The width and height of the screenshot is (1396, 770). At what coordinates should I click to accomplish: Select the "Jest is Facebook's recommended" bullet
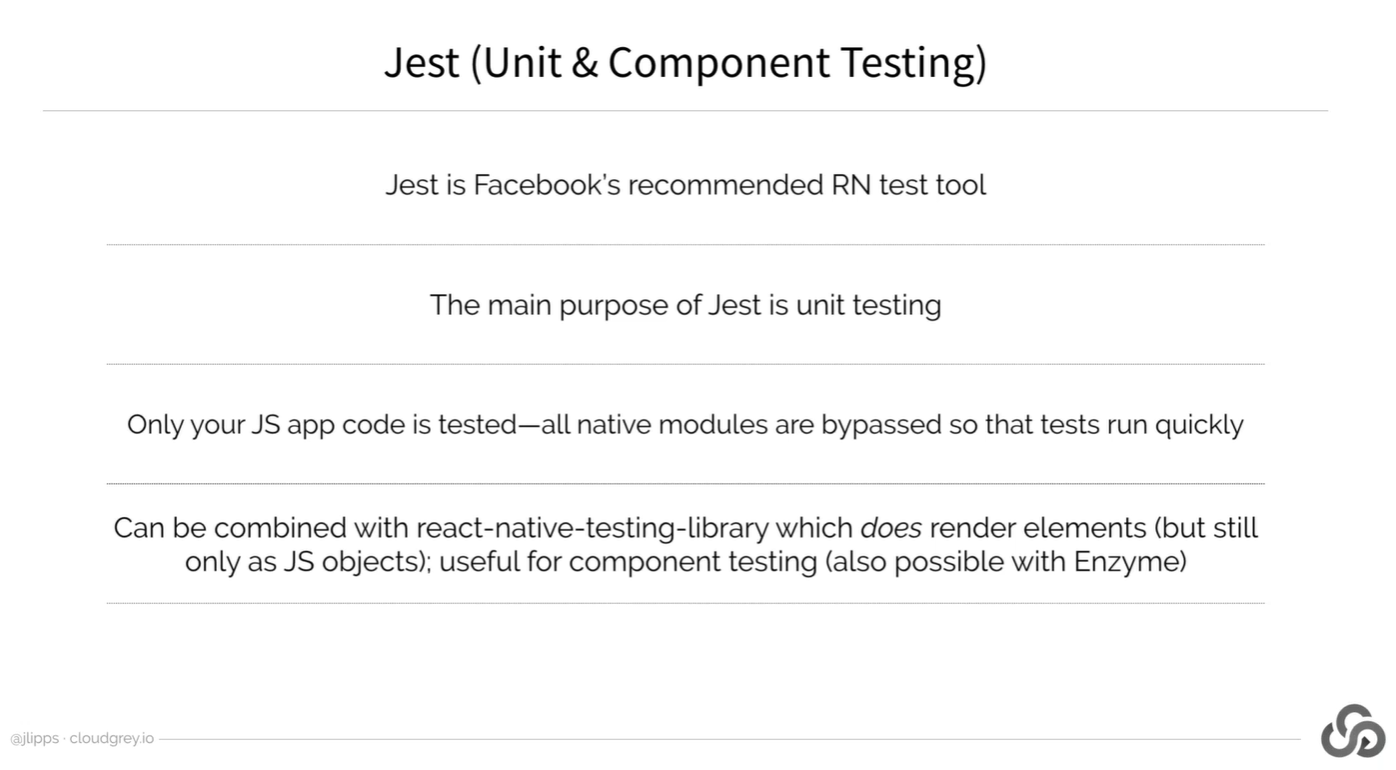(x=685, y=185)
